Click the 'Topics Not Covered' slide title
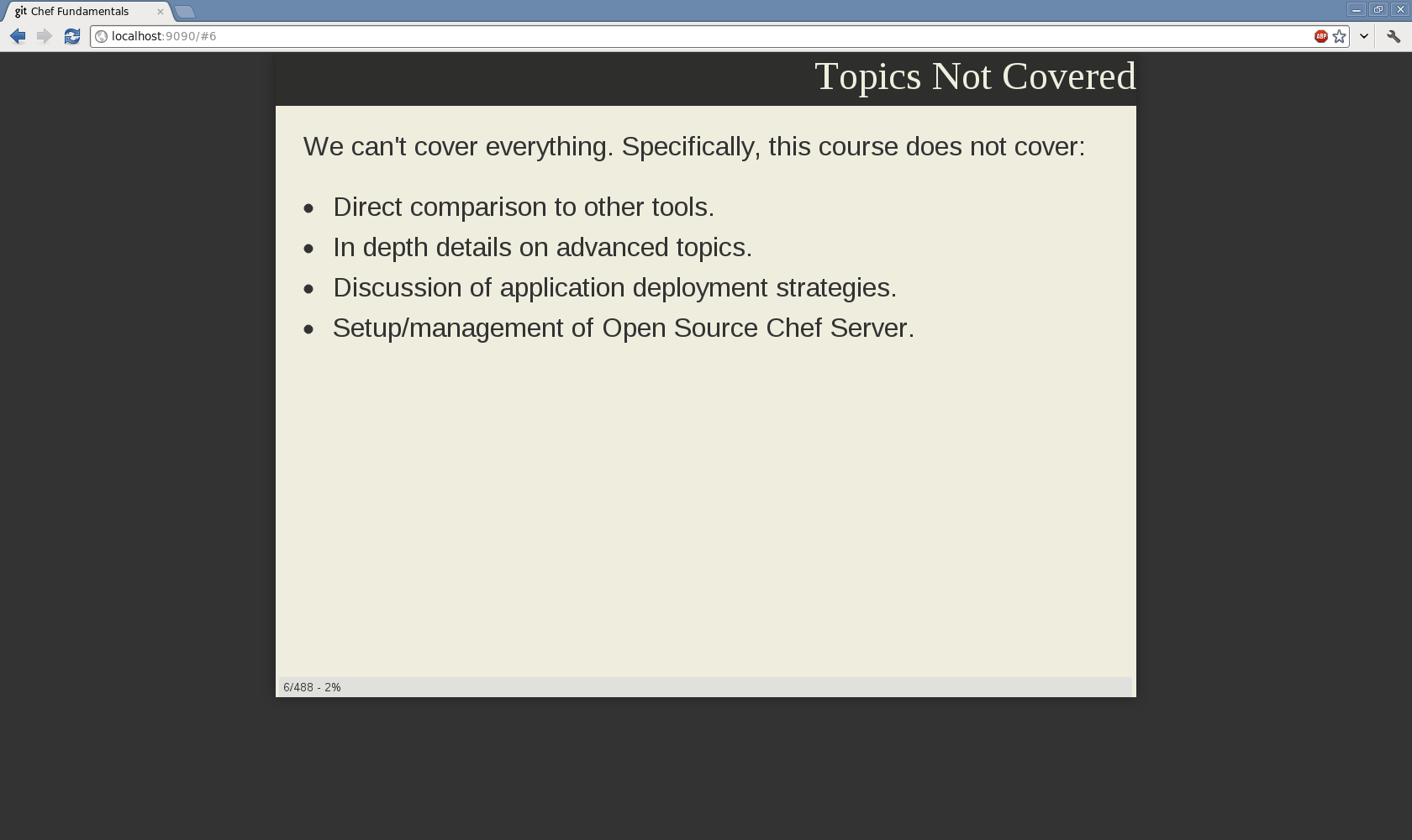1412x840 pixels. [x=975, y=76]
